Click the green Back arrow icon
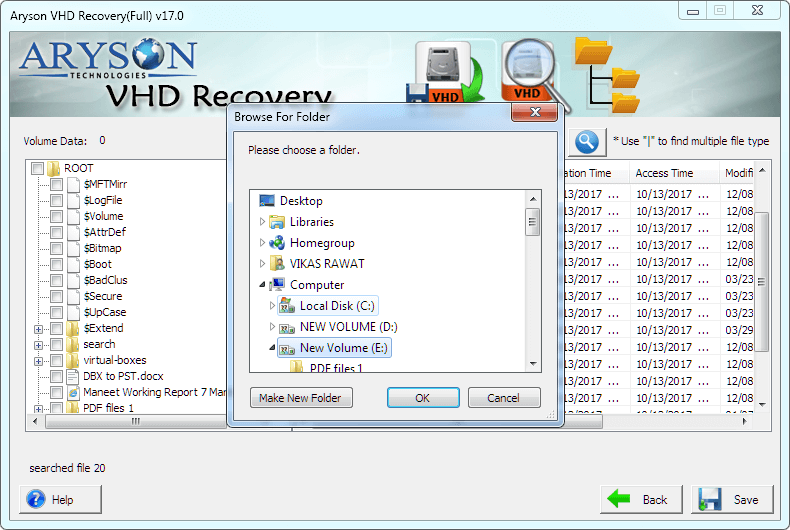Viewport: 790px width, 530px height. click(x=619, y=499)
